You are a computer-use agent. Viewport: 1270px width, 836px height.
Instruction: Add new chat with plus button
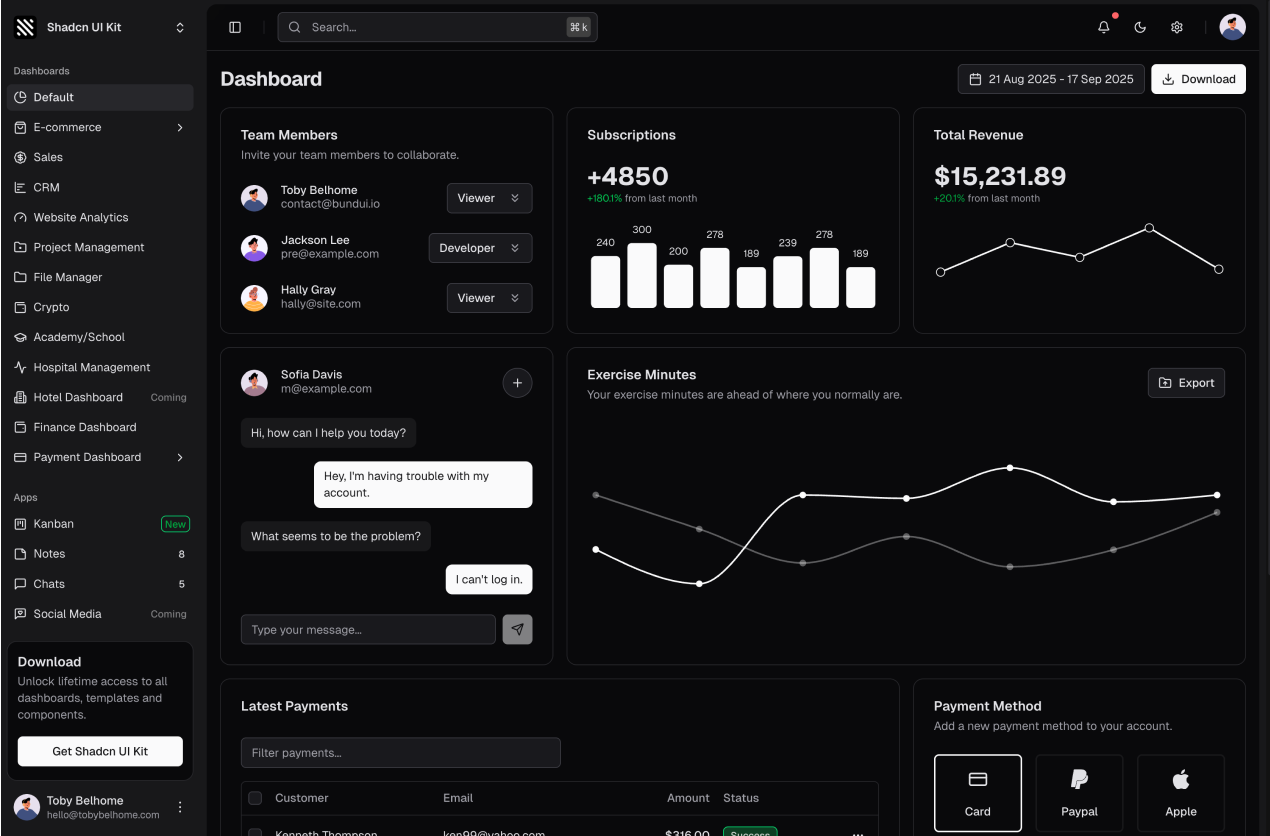pos(517,382)
